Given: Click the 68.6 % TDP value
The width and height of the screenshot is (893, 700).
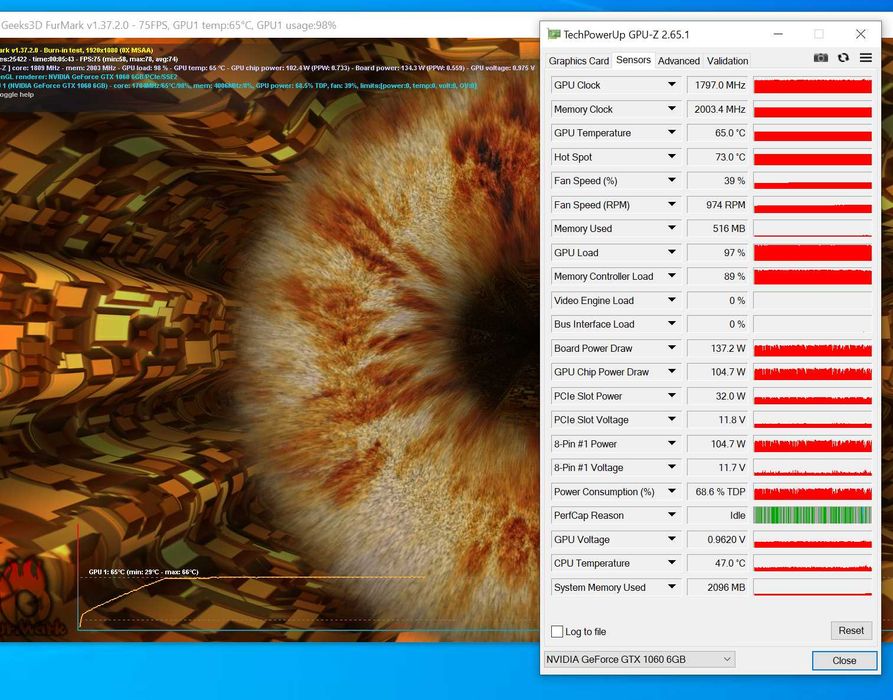Looking at the screenshot, I should coord(718,492).
